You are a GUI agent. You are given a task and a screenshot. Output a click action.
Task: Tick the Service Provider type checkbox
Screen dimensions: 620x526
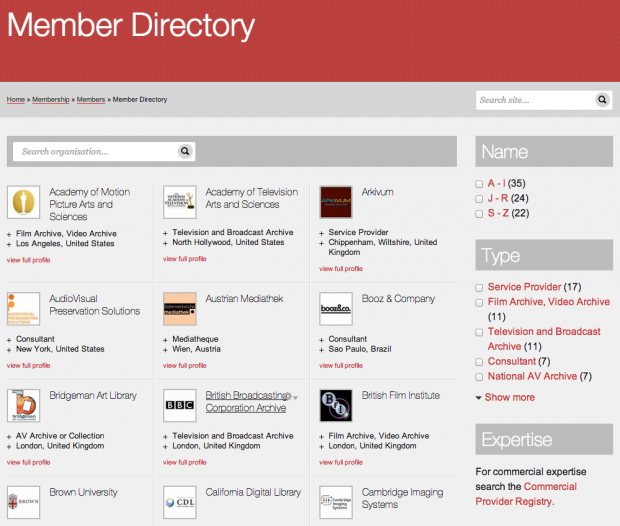tap(479, 288)
